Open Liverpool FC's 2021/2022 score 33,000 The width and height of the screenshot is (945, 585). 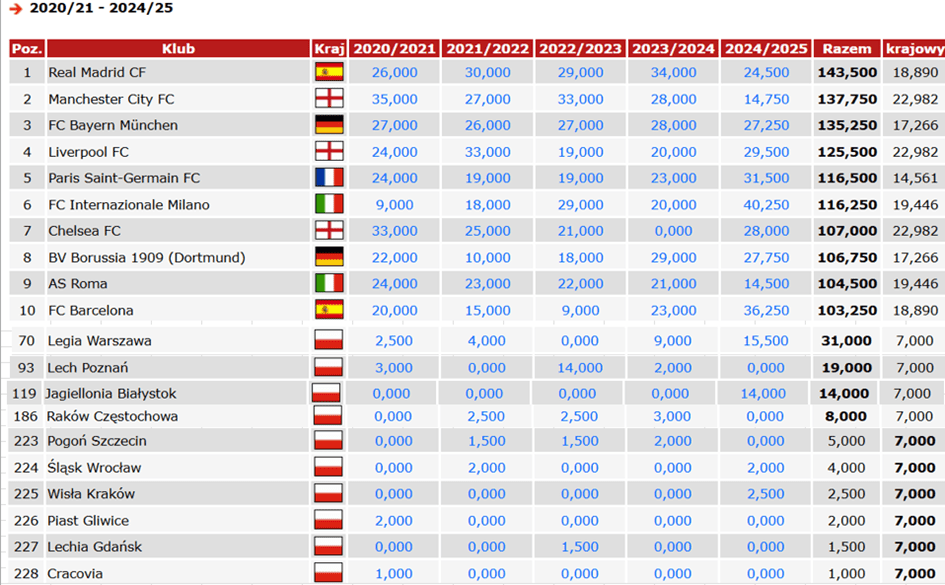pyautogui.click(x=487, y=152)
